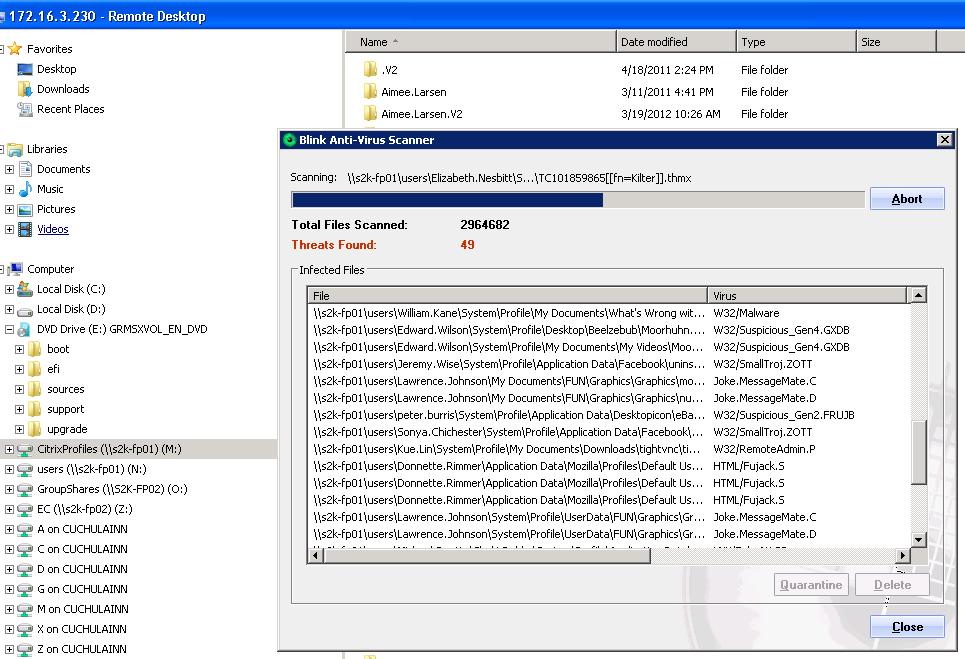Viewport: 965px width, 659px height.
Task: Select Z on CUCHULAINN in tree
Action: pyautogui.click(x=82, y=649)
